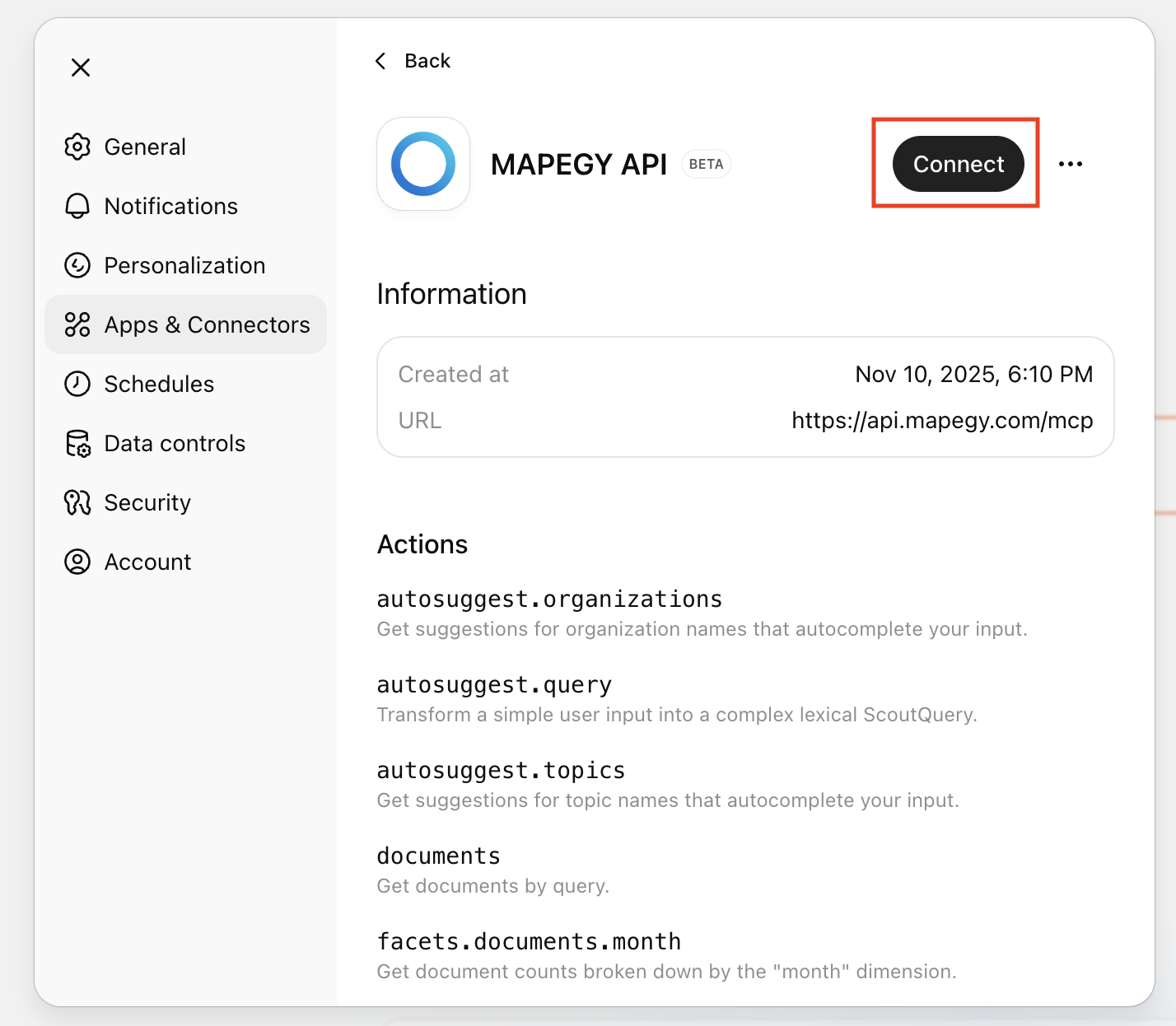Click the MAPEGY API ring logo

pos(423,164)
